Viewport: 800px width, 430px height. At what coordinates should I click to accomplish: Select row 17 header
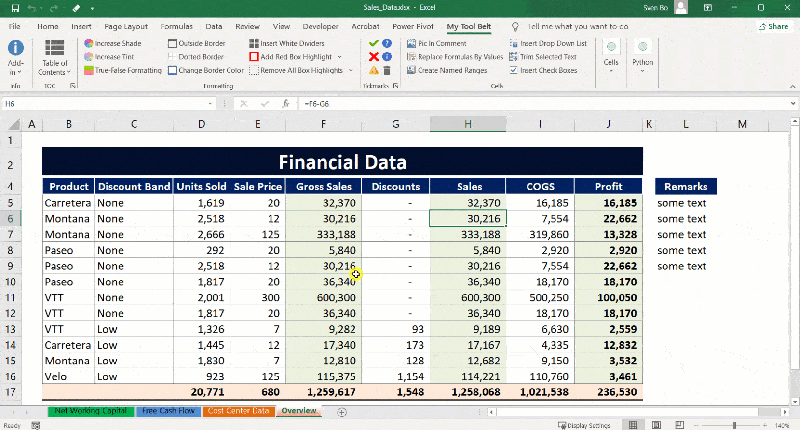pyautogui.click(x=10, y=392)
